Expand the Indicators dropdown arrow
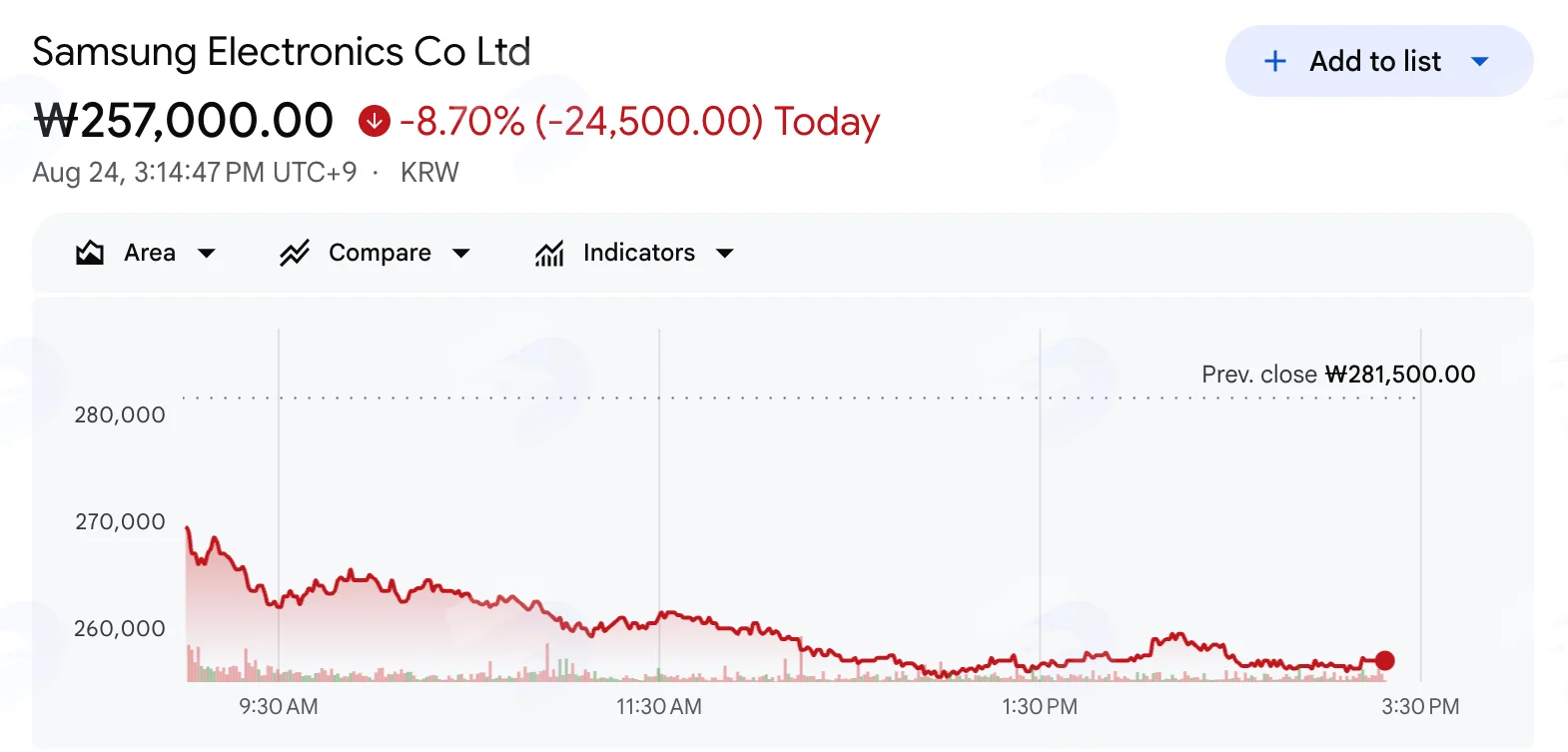Viewport: 1568px width, 752px height. click(x=725, y=254)
